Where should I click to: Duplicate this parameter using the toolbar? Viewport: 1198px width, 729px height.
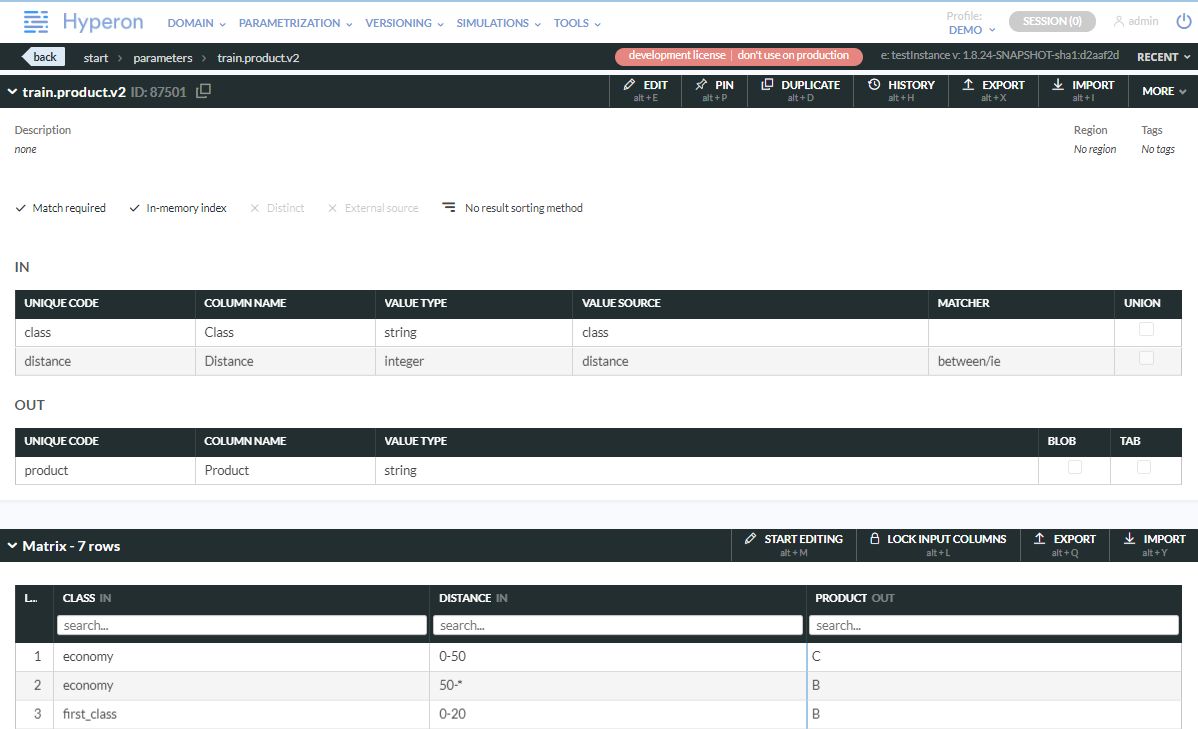[x=800, y=90]
